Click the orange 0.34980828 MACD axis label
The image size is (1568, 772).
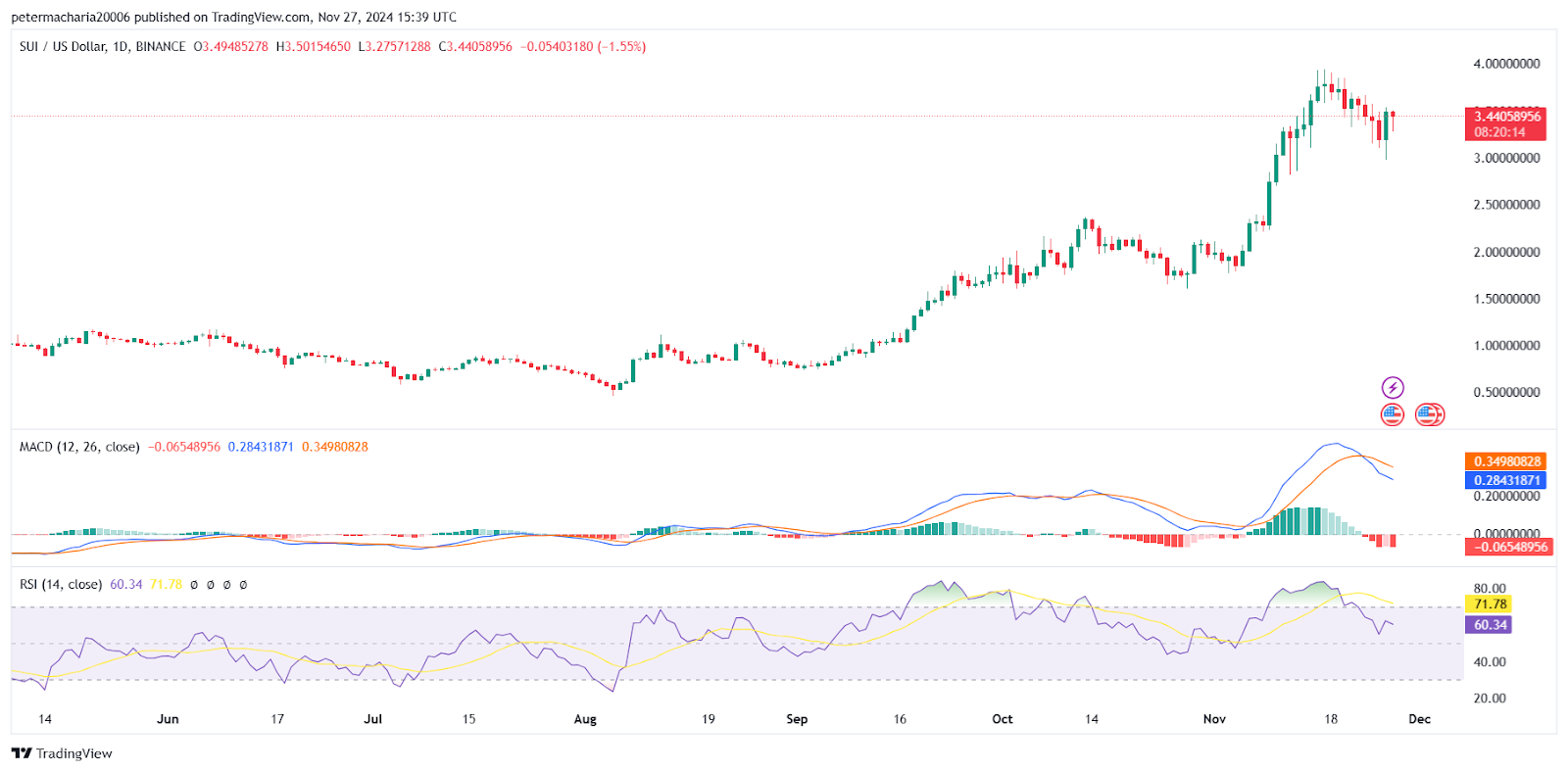tap(1506, 461)
